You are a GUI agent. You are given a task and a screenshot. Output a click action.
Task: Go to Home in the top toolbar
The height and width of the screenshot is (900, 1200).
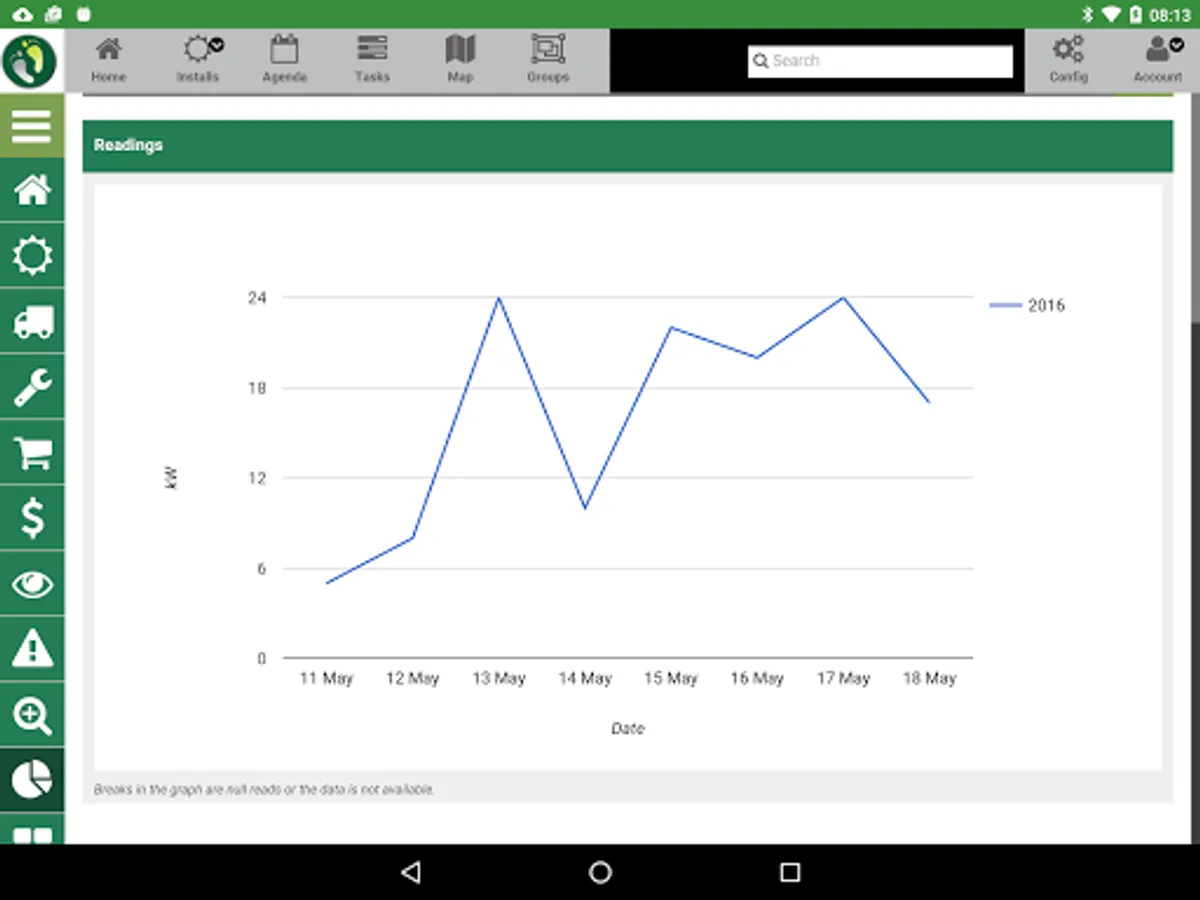tap(109, 60)
